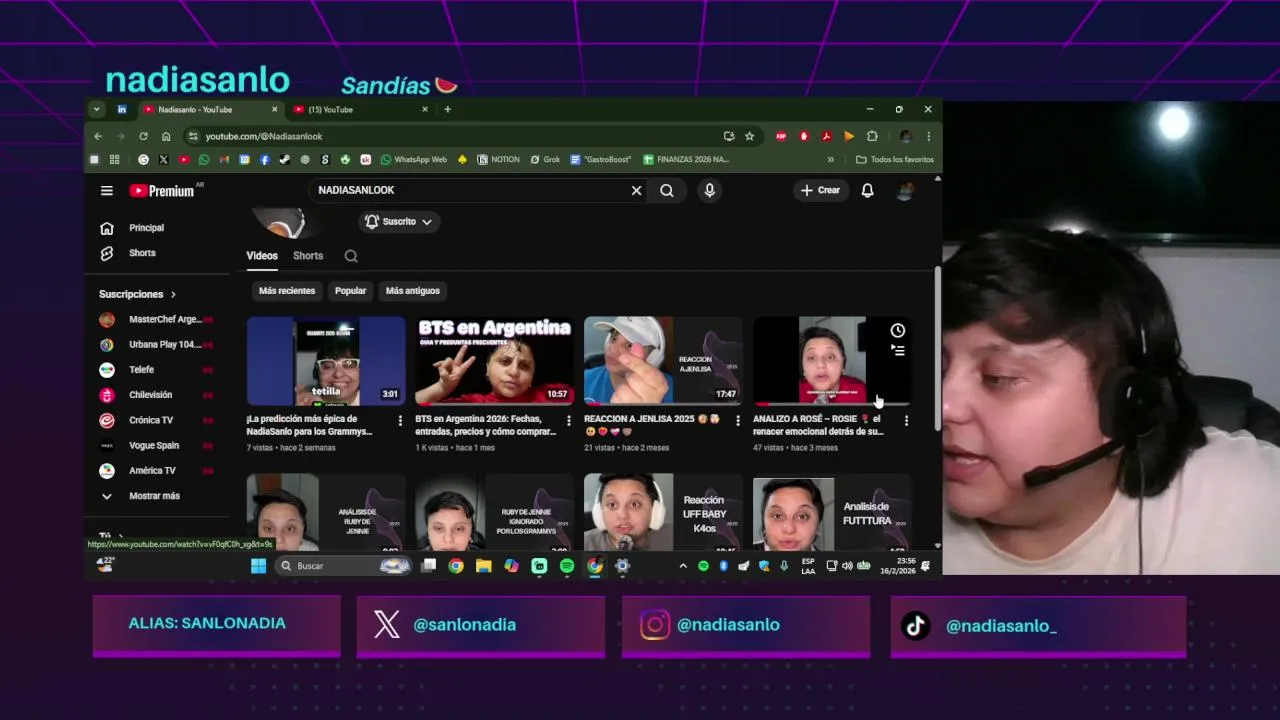Open the WhatsApp Web bookmark
Screen dimensions: 1280x720
tap(413, 159)
